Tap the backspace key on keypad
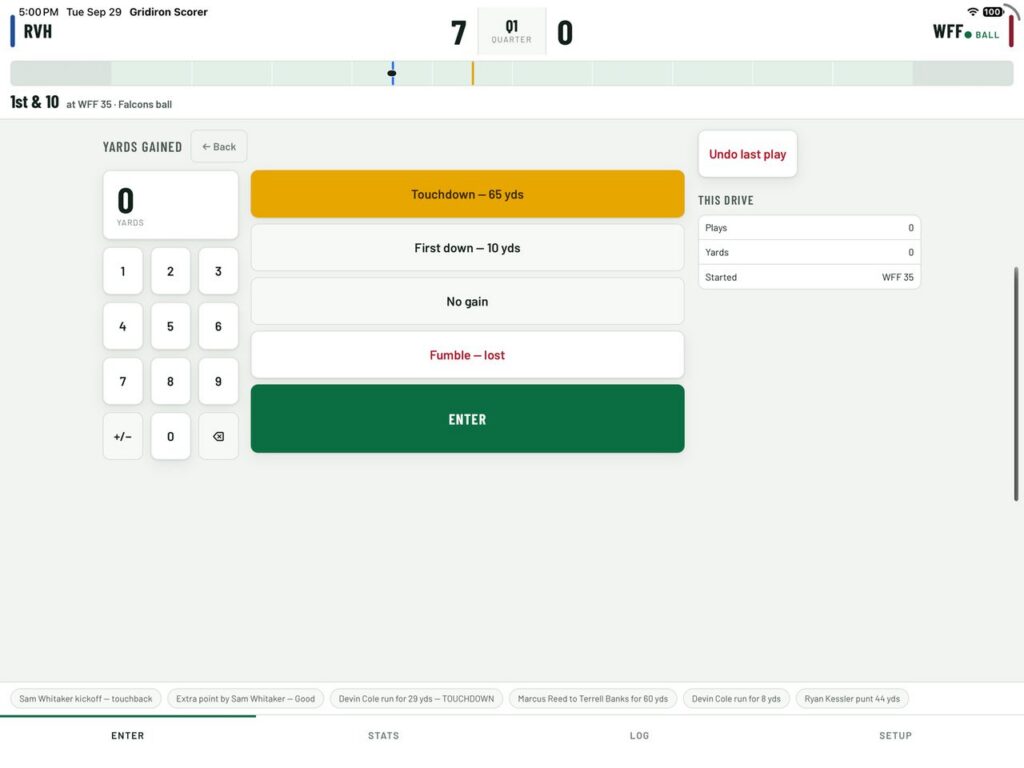 (x=218, y=436)
